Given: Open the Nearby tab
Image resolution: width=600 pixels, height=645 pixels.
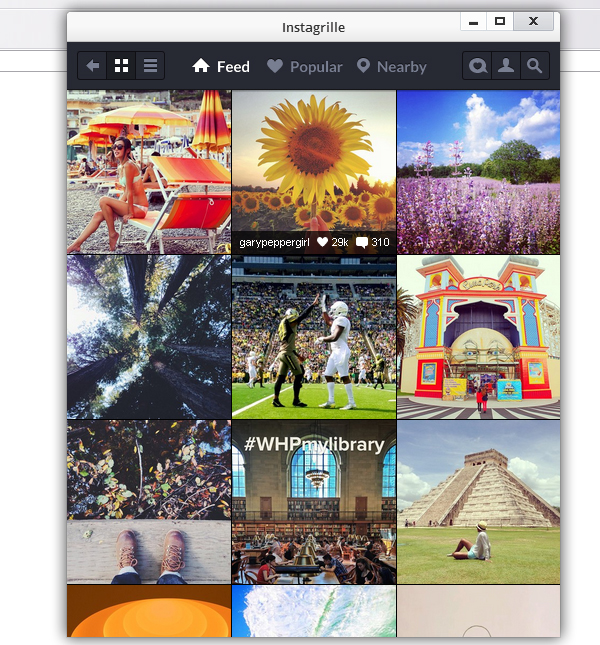Looking at the screenshot, I should pos(392,66).
